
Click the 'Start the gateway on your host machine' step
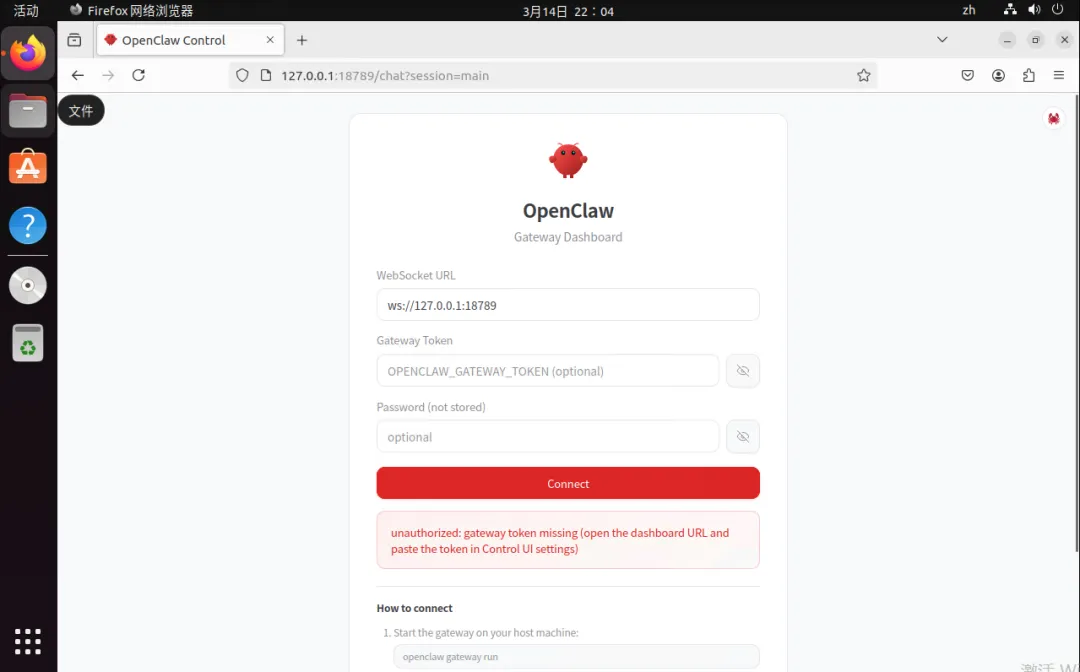coord(486,633)
